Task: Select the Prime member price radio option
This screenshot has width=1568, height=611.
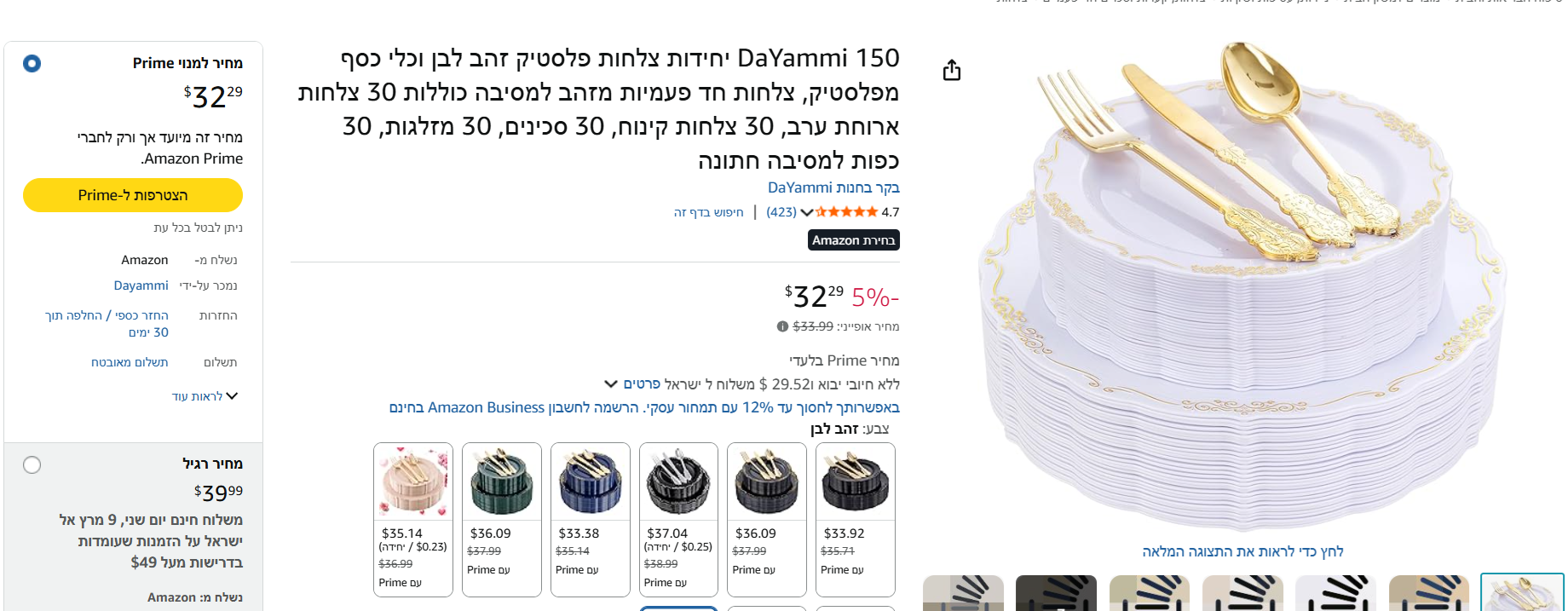Action: [x=32, y=63]
